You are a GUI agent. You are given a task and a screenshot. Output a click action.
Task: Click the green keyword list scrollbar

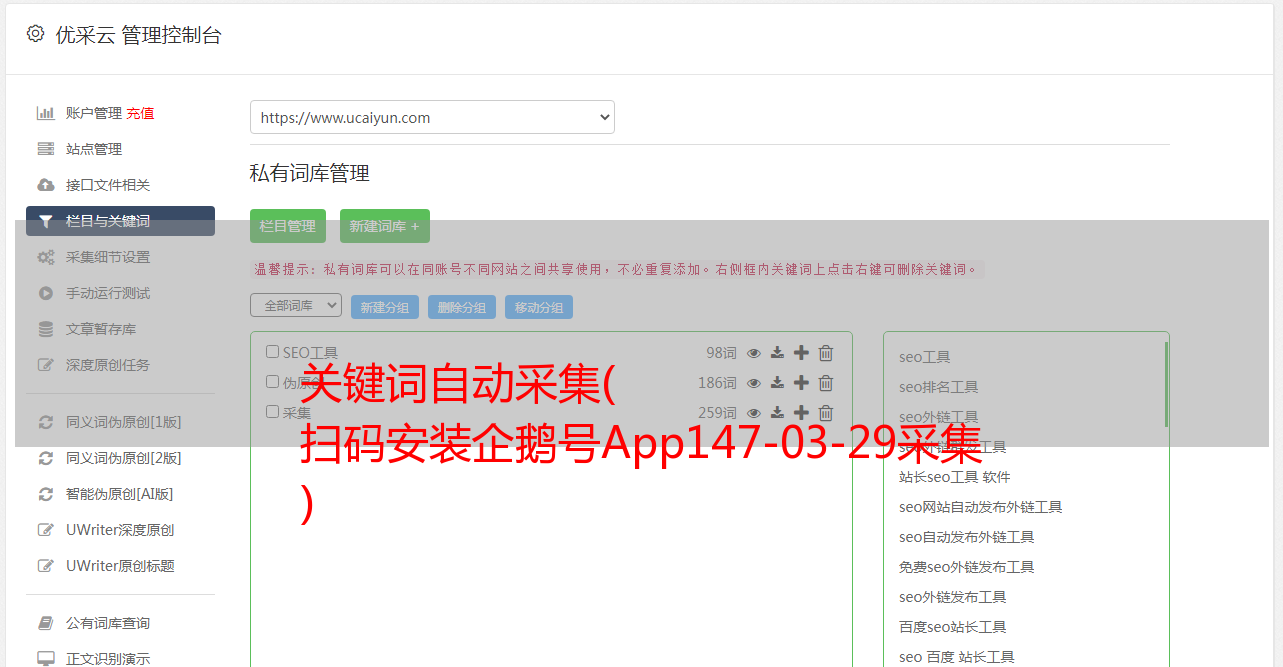point(1166,384)
